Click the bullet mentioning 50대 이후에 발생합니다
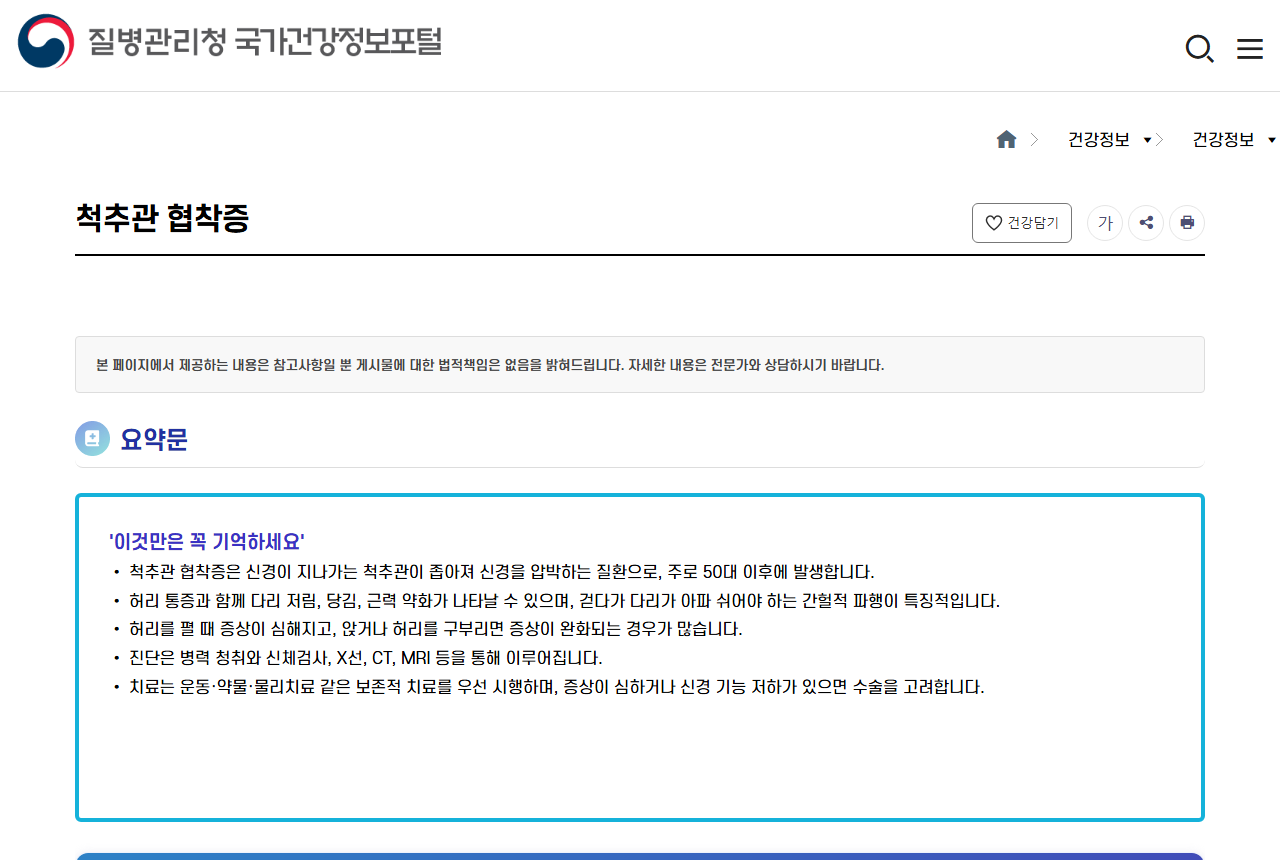1280x860 pixels. point(502,573)
